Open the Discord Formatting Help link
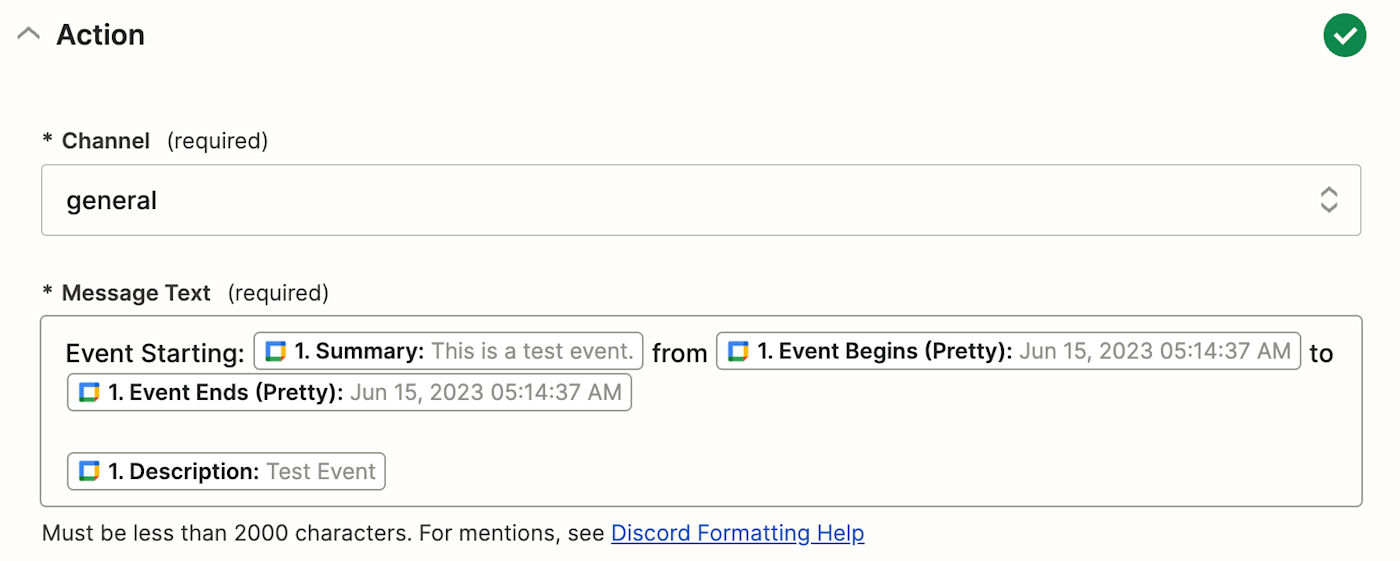1400x561 pixels. tap(737, 533)
